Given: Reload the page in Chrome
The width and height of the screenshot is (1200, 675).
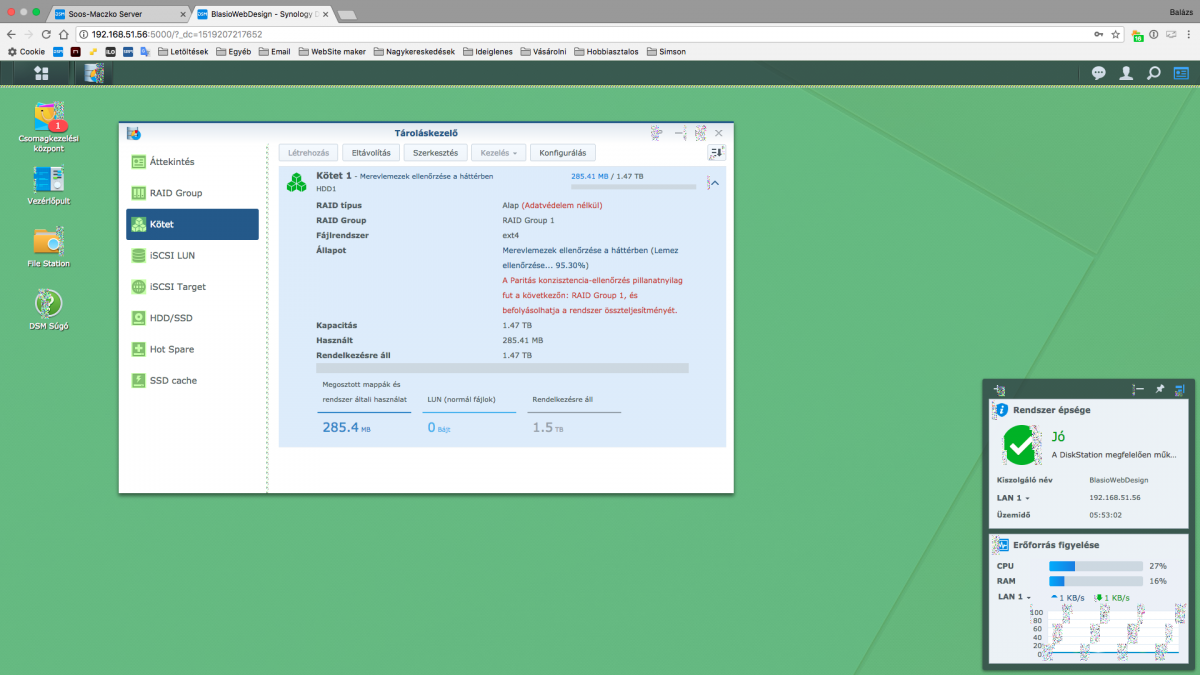Looking at the screenshot, I should pos(46,34).
